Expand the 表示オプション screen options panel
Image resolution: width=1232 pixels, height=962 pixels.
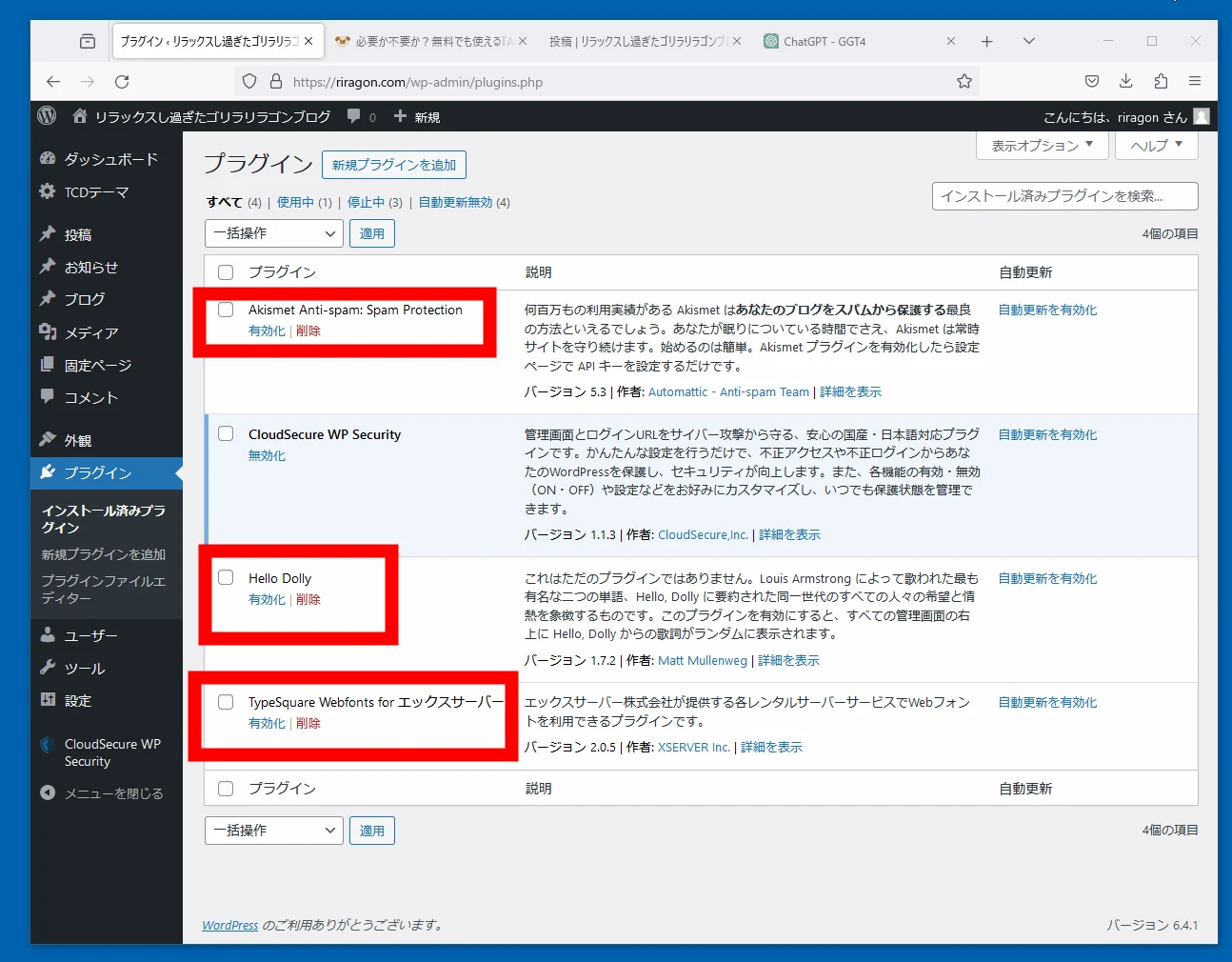coord(1042,146)
